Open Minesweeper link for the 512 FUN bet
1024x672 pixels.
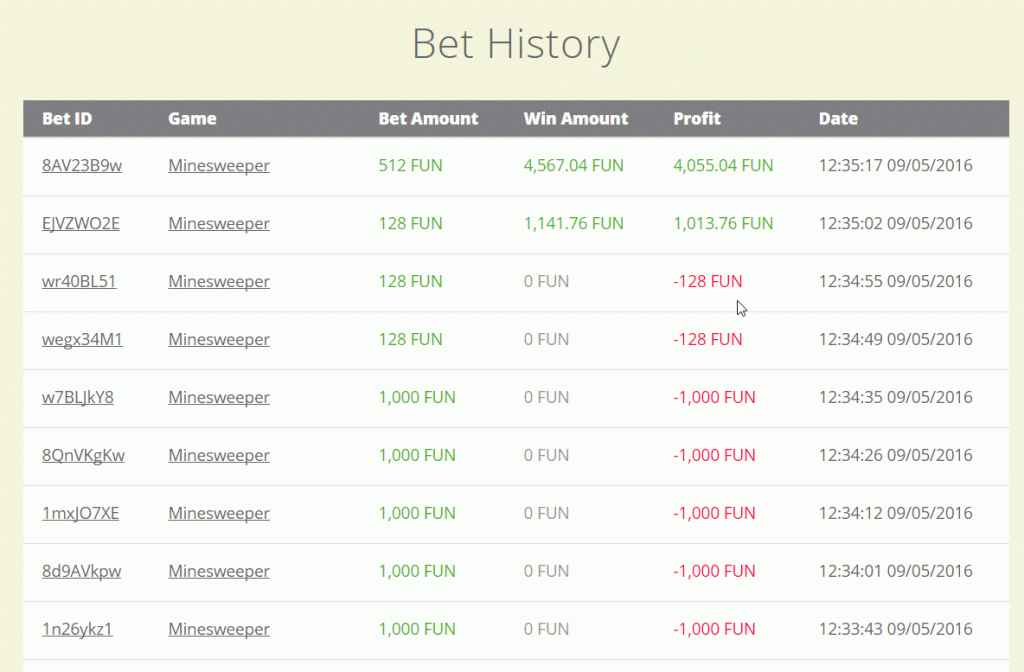pos(219,165)
